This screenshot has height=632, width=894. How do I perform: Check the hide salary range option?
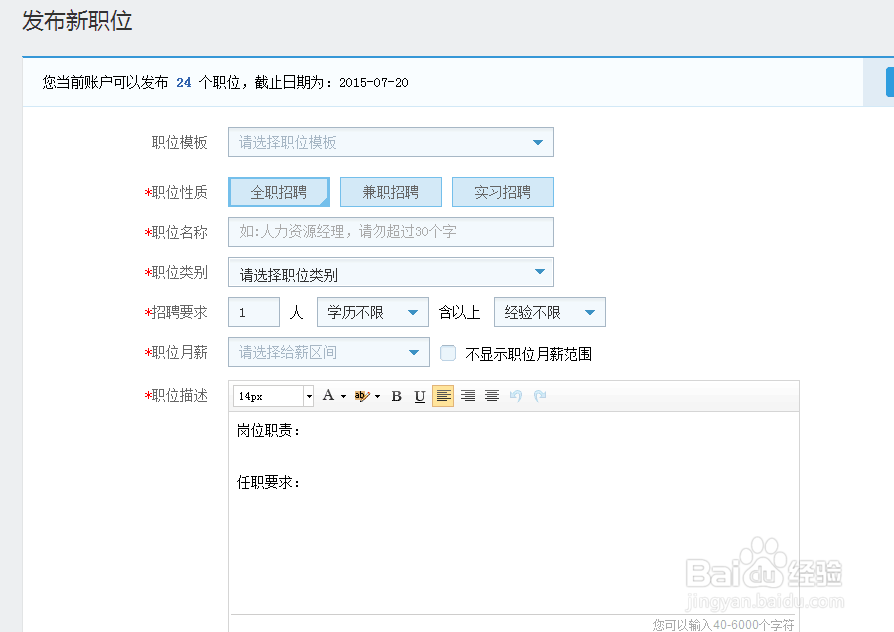(x=447, y=352)
